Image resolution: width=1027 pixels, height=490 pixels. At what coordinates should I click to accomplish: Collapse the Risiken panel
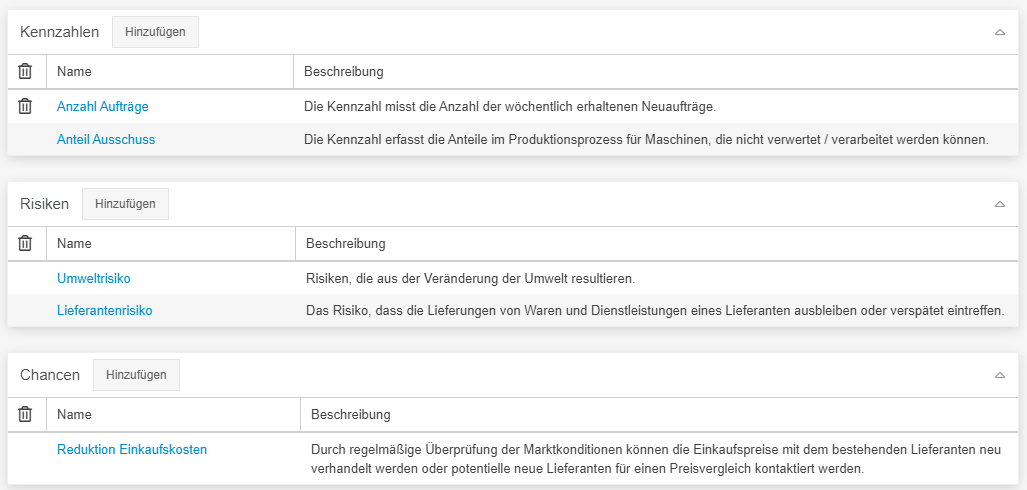(x=999, y=204)
